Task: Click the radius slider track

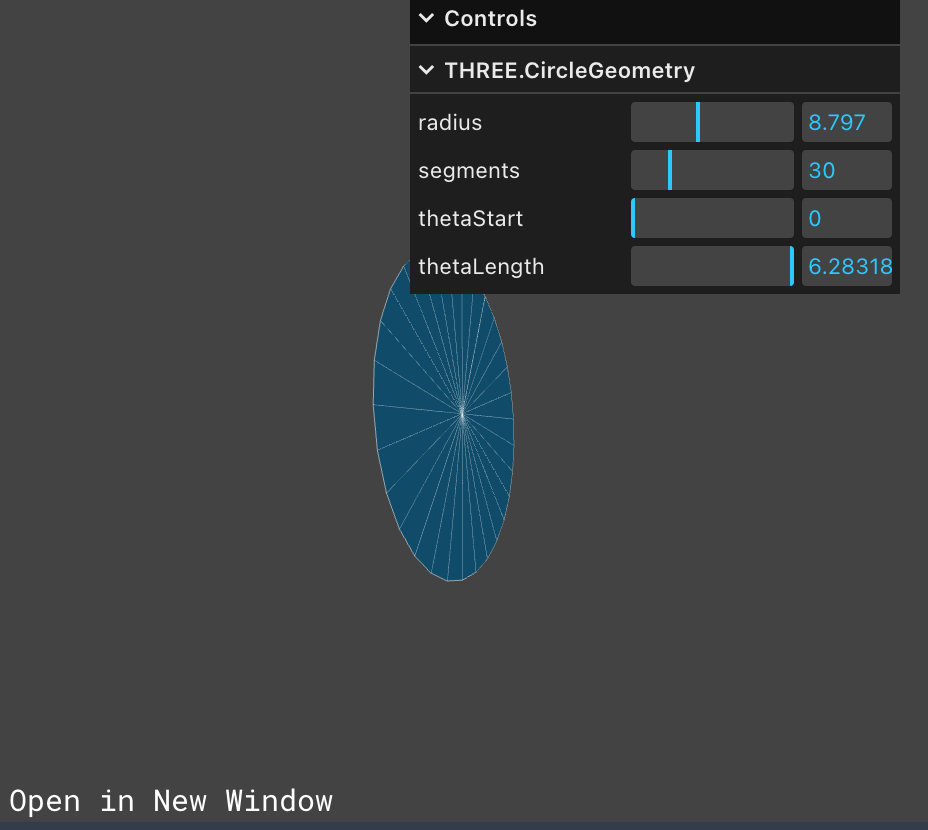Action: pos(712,122)
